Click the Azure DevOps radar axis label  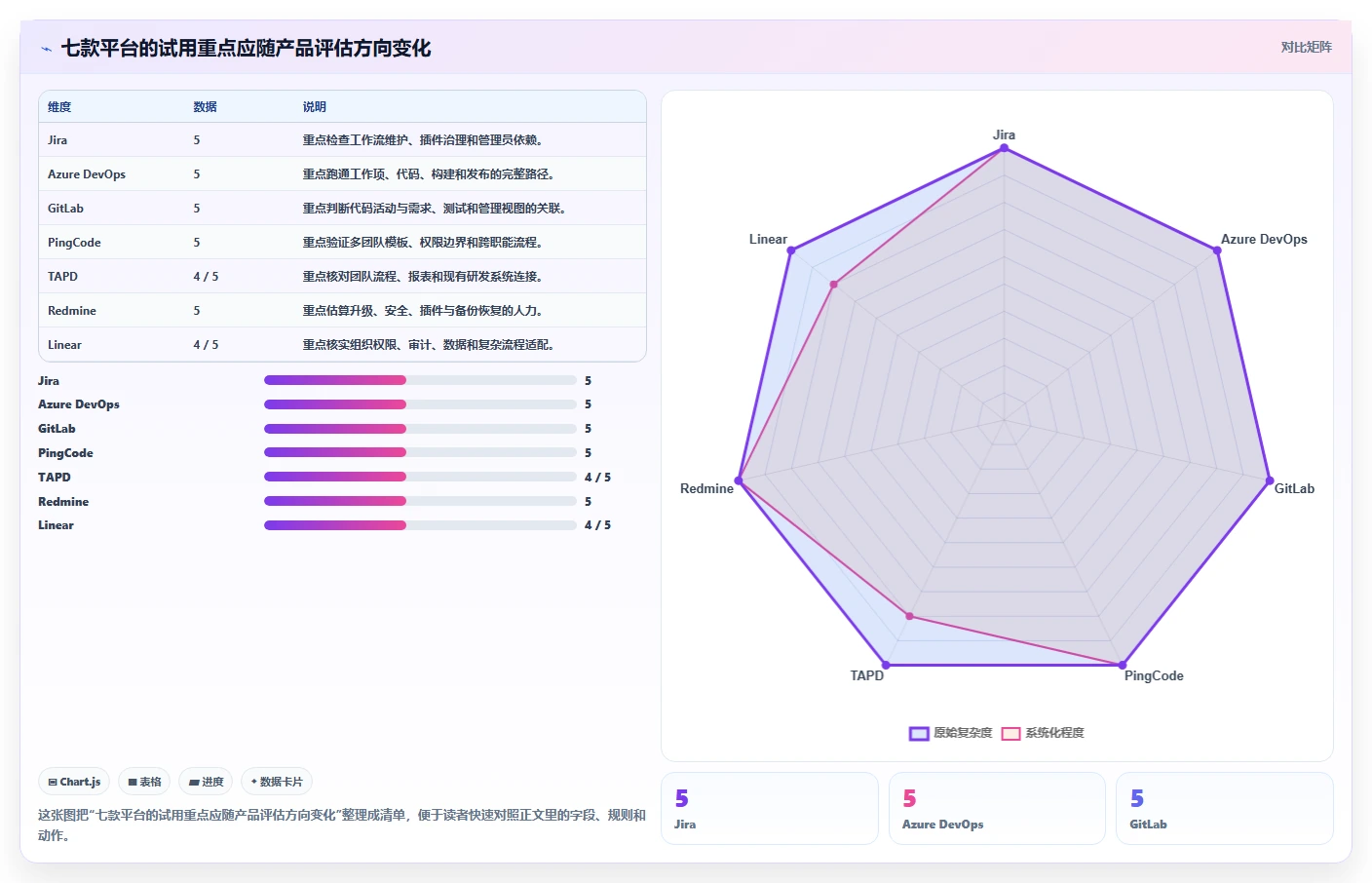tap(1264, 240)
